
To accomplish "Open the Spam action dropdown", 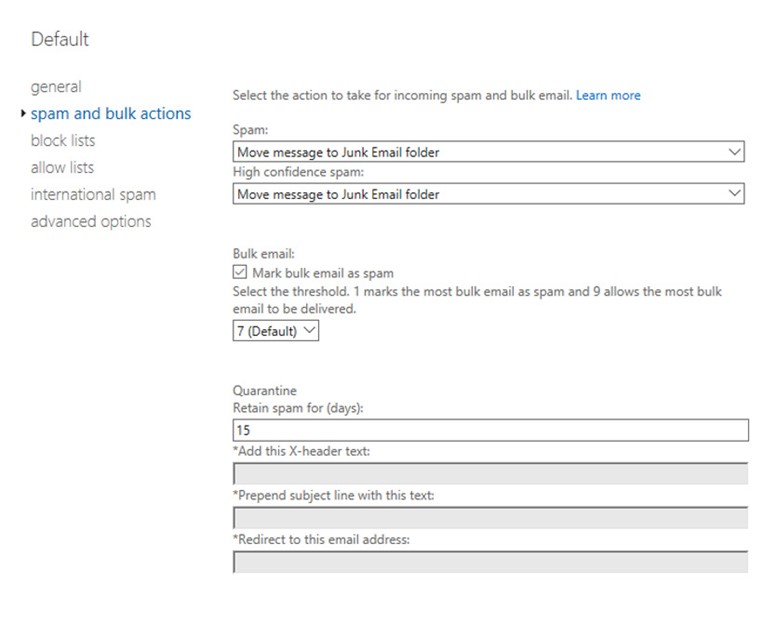I will tap(488, 152).
